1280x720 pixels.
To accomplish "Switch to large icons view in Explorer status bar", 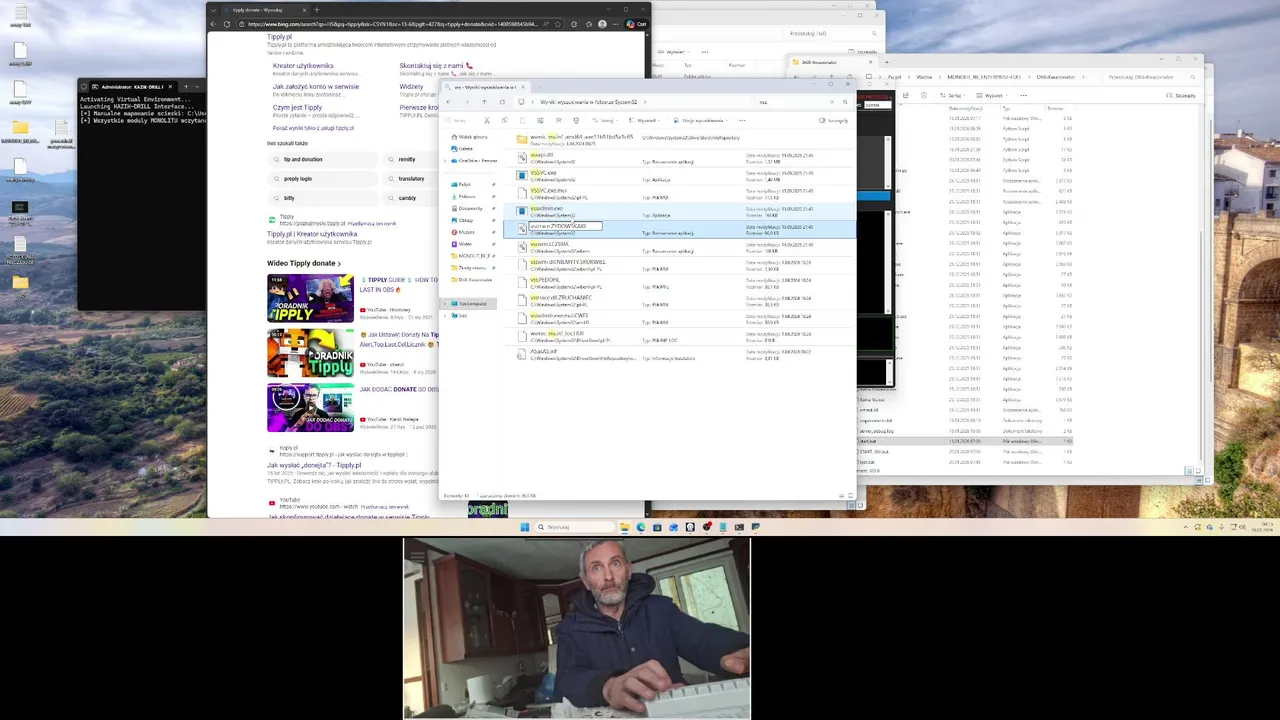I will click(x=851, y=496).
